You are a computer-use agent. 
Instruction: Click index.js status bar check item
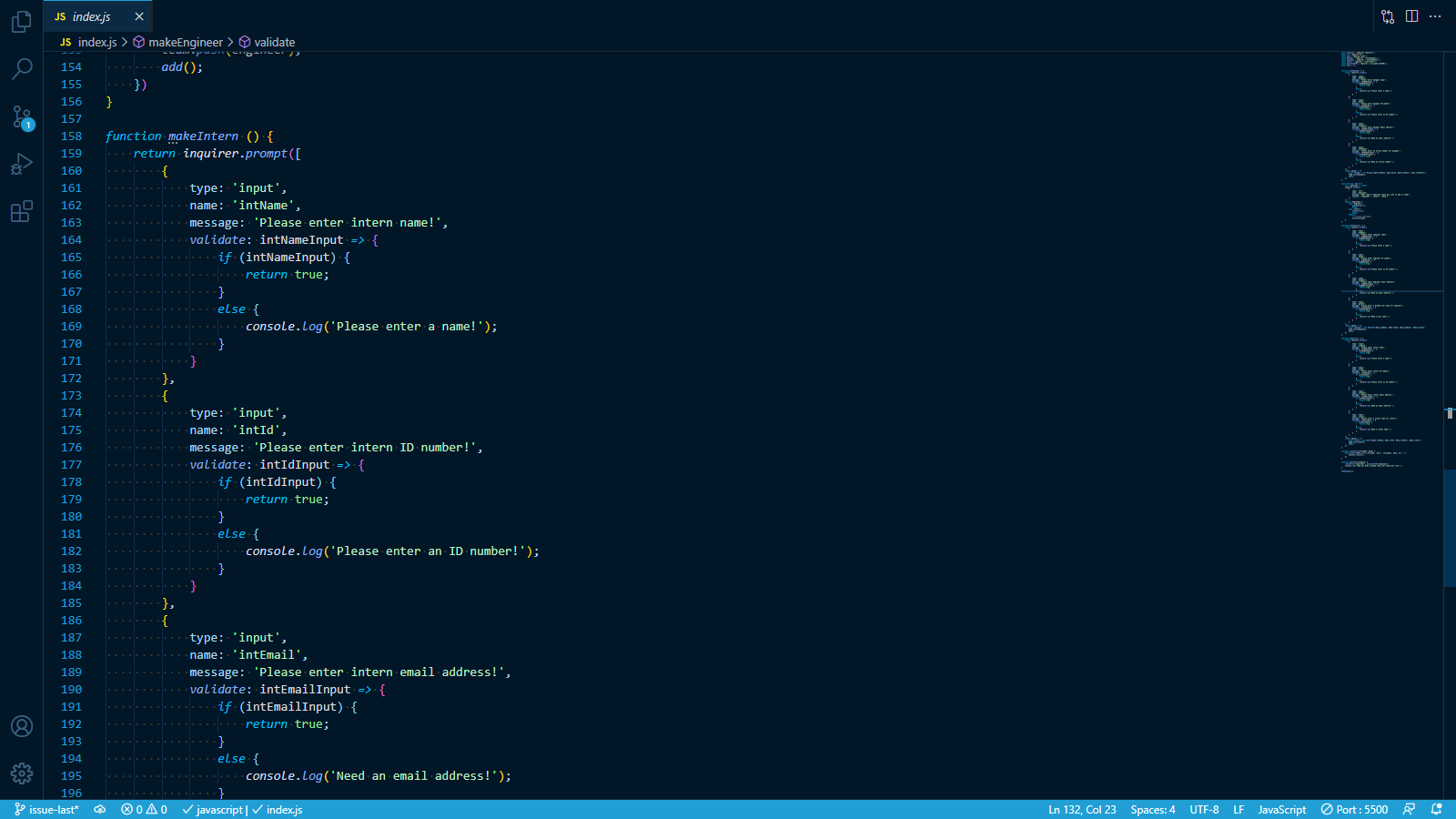click(x=278, y=810)
